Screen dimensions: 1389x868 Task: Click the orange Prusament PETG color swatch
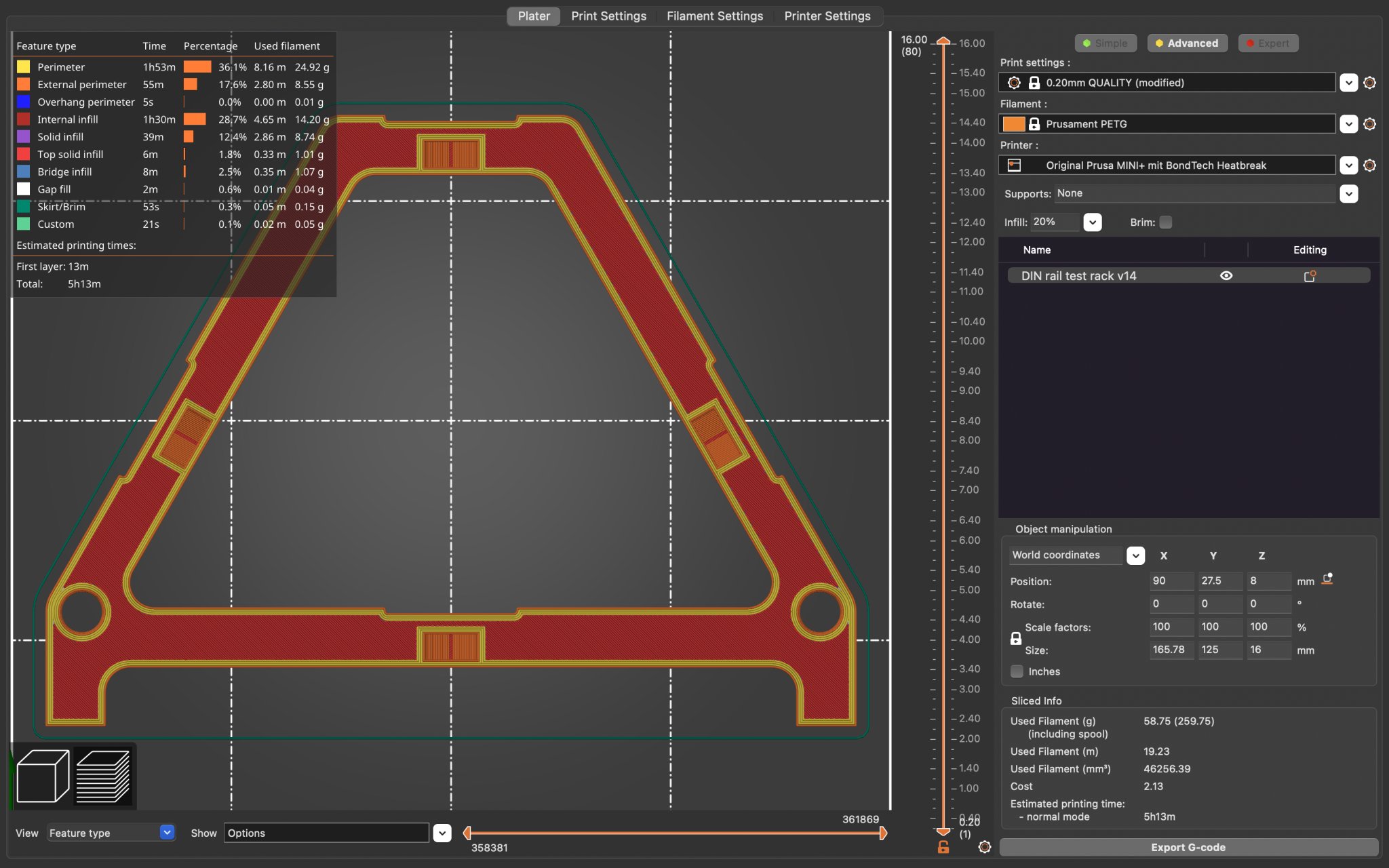(1013, 124)
